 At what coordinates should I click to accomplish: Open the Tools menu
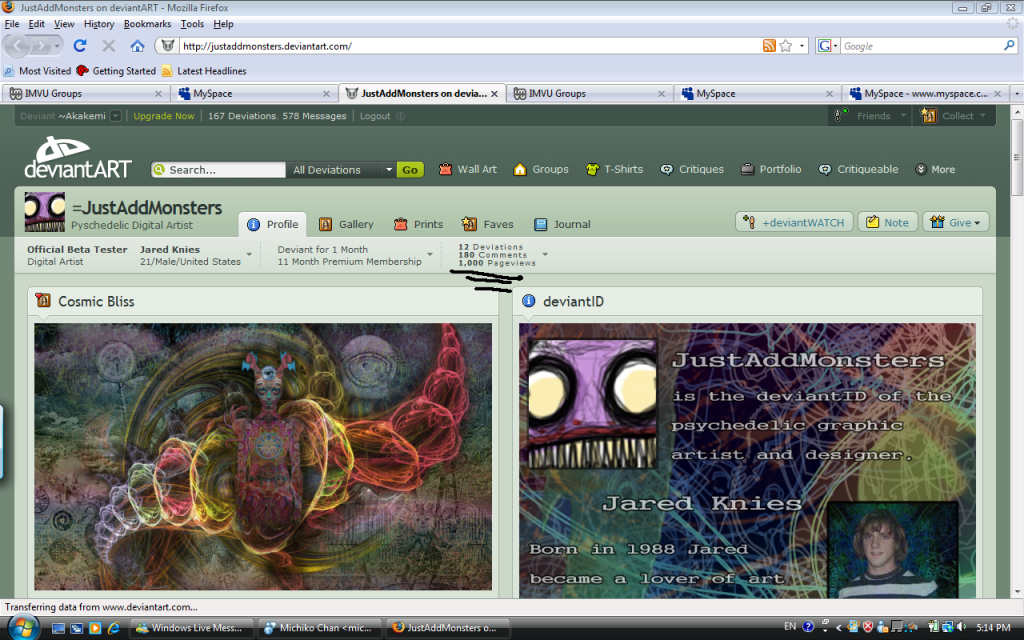pos(192,24)
